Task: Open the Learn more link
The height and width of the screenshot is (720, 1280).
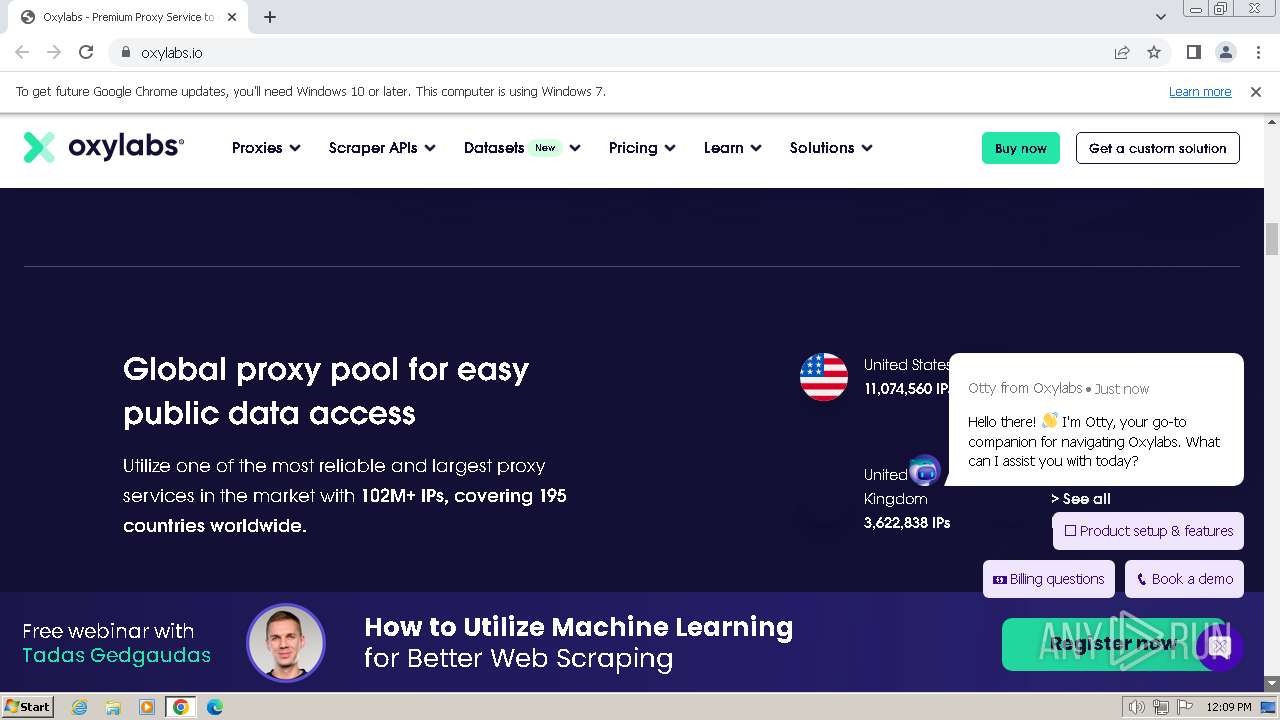Action: (x=1200, y=91)
